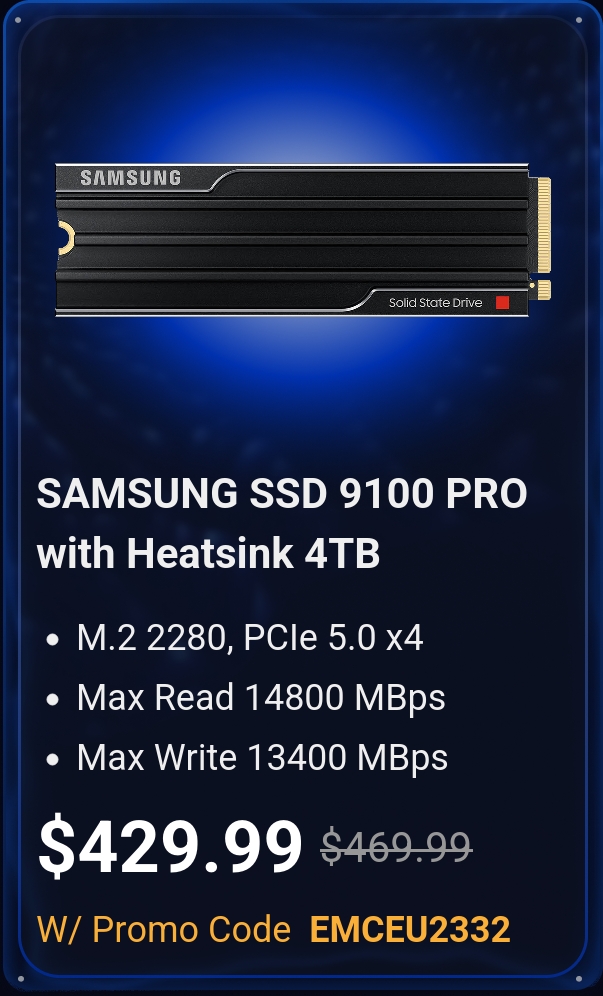Click the crossed-out $469.99 original price

(x=396, y=847)
